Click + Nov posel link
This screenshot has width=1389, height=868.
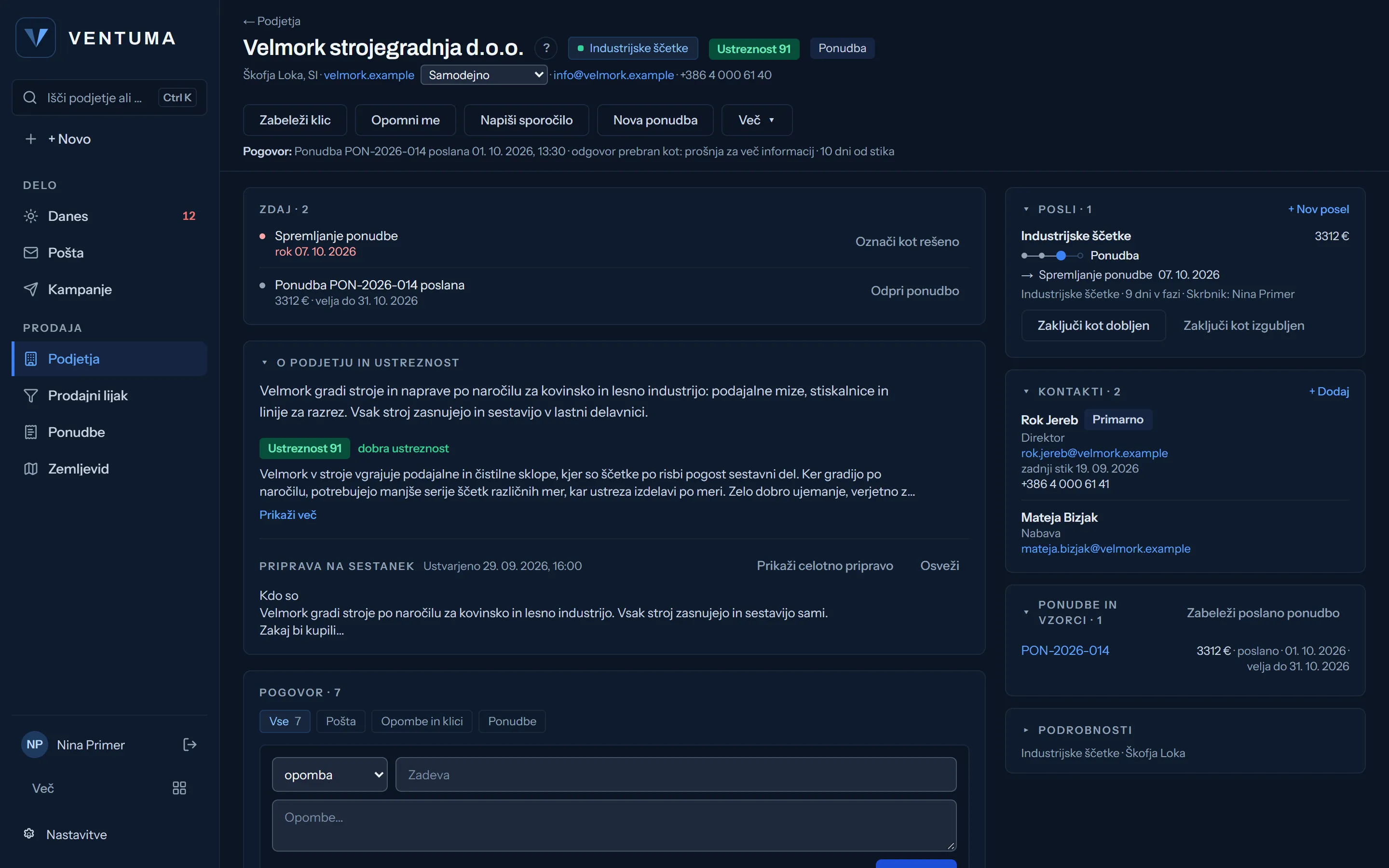tap(1319, 210)
